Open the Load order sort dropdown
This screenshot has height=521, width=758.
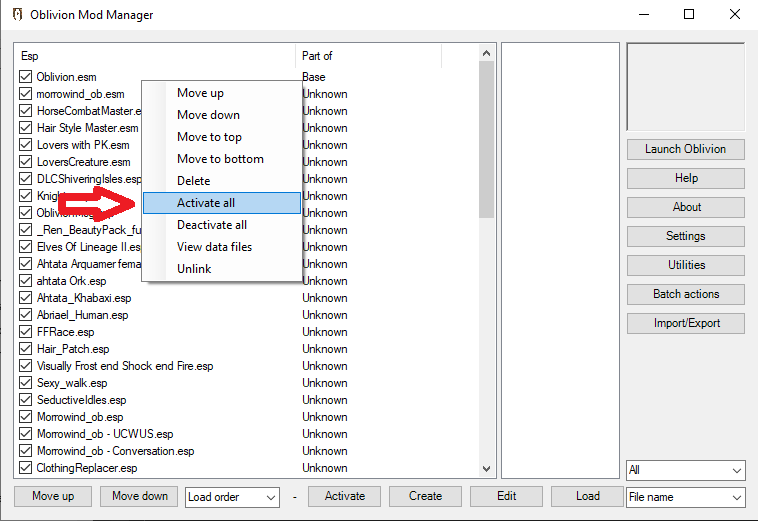click(x=232, y=497)
